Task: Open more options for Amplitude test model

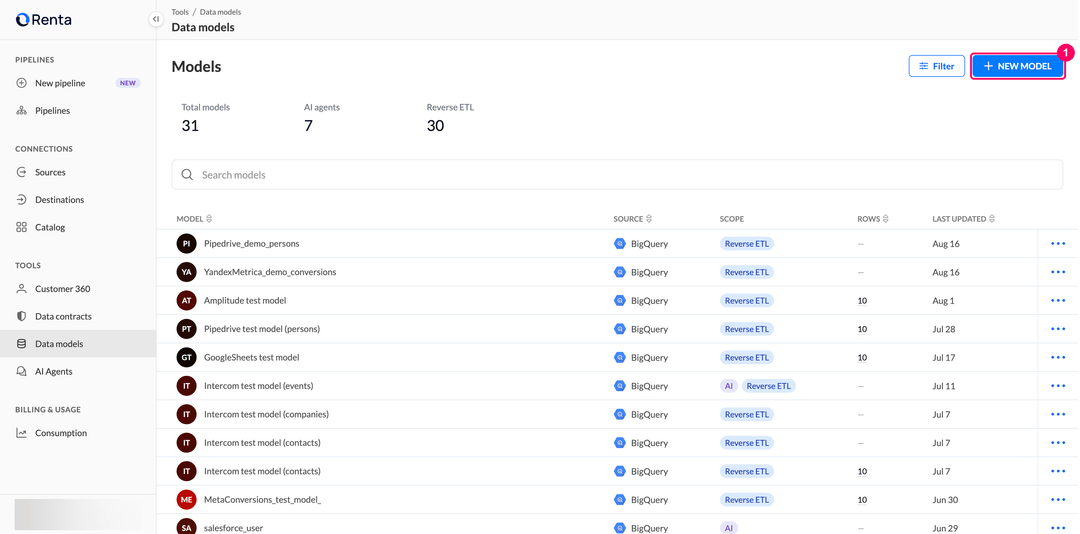Action: click(x=1058, y=300)
